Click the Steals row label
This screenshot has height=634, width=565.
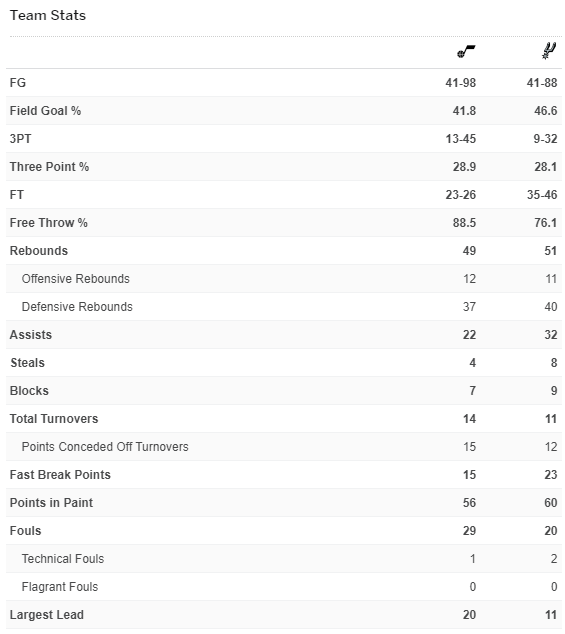(28, 363)
